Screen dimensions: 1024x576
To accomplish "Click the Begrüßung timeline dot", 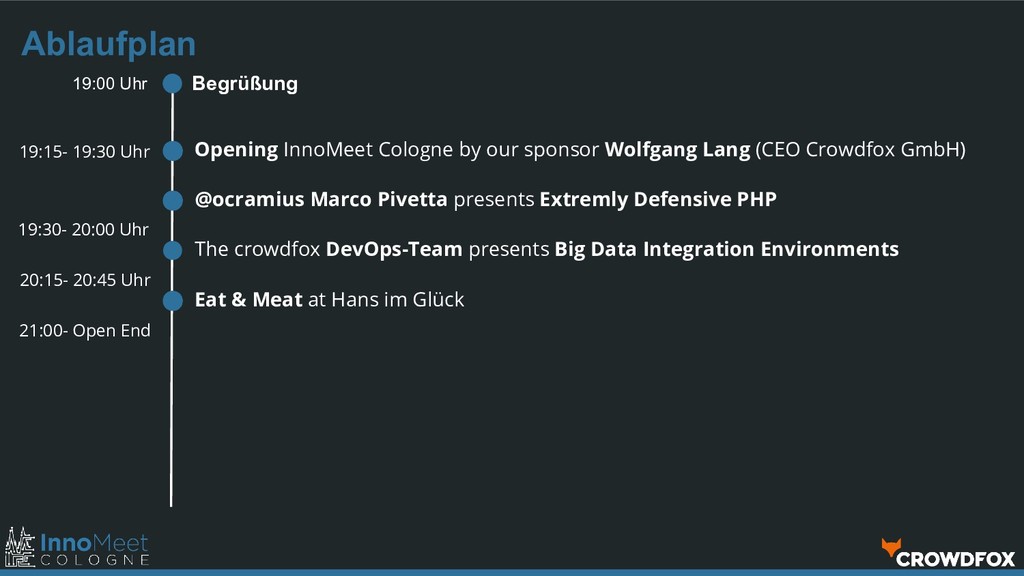I will [x=173, y=84].
